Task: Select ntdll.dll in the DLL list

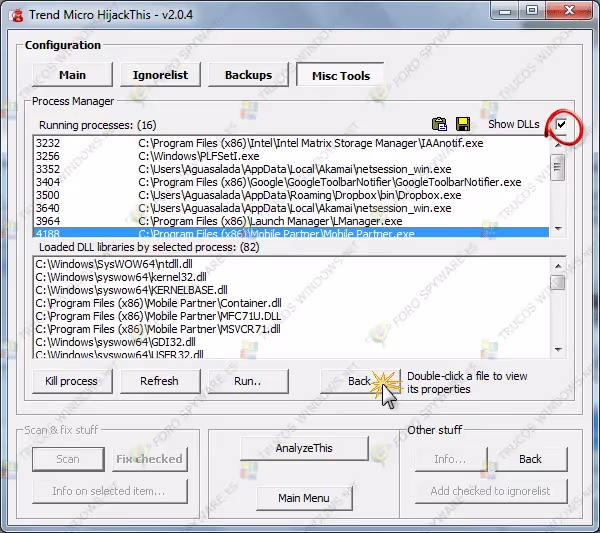Action: pyautogui.click(x=291, y=264)
